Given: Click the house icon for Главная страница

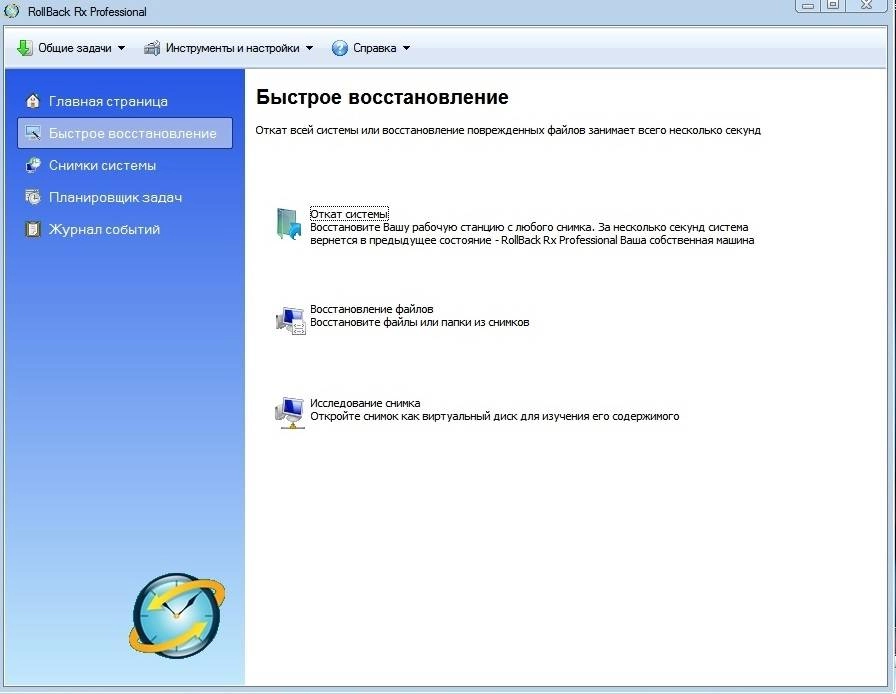Looking at the screenshot, I should coord(33,101).
